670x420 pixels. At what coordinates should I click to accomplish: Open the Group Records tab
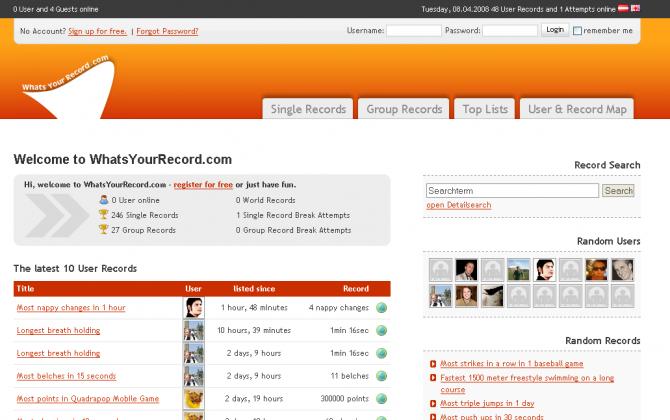point(404,109)
